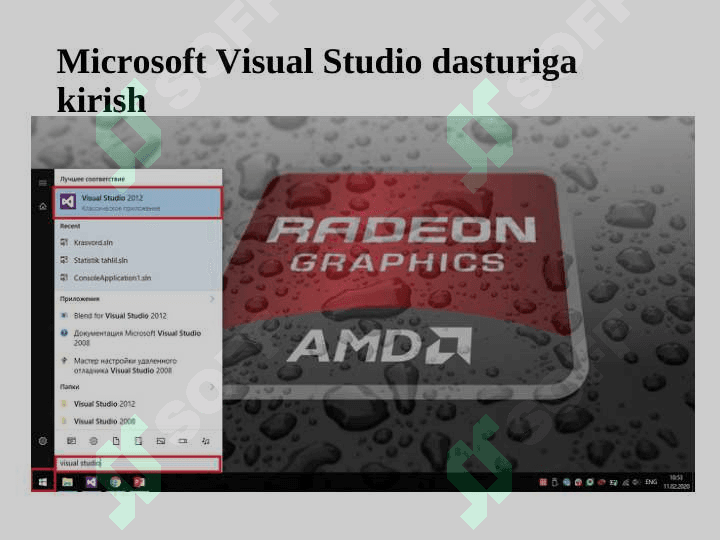The width and height of the screenshot is (720, 540).
Task: Open recent file ConsoleApplication1.sln
Action: (x=112, y=277)
